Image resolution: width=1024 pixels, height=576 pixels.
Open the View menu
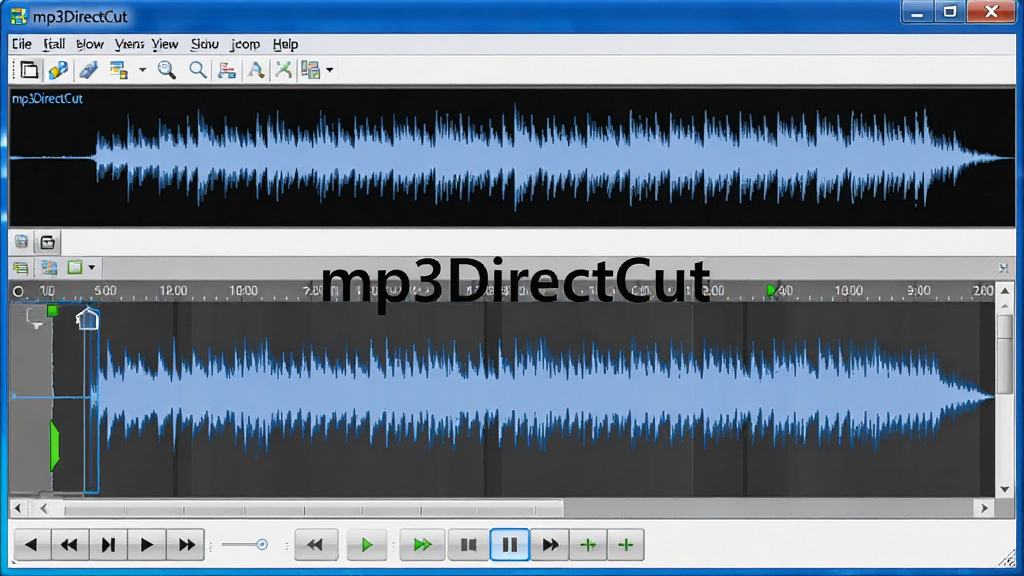tap(165, 44)
